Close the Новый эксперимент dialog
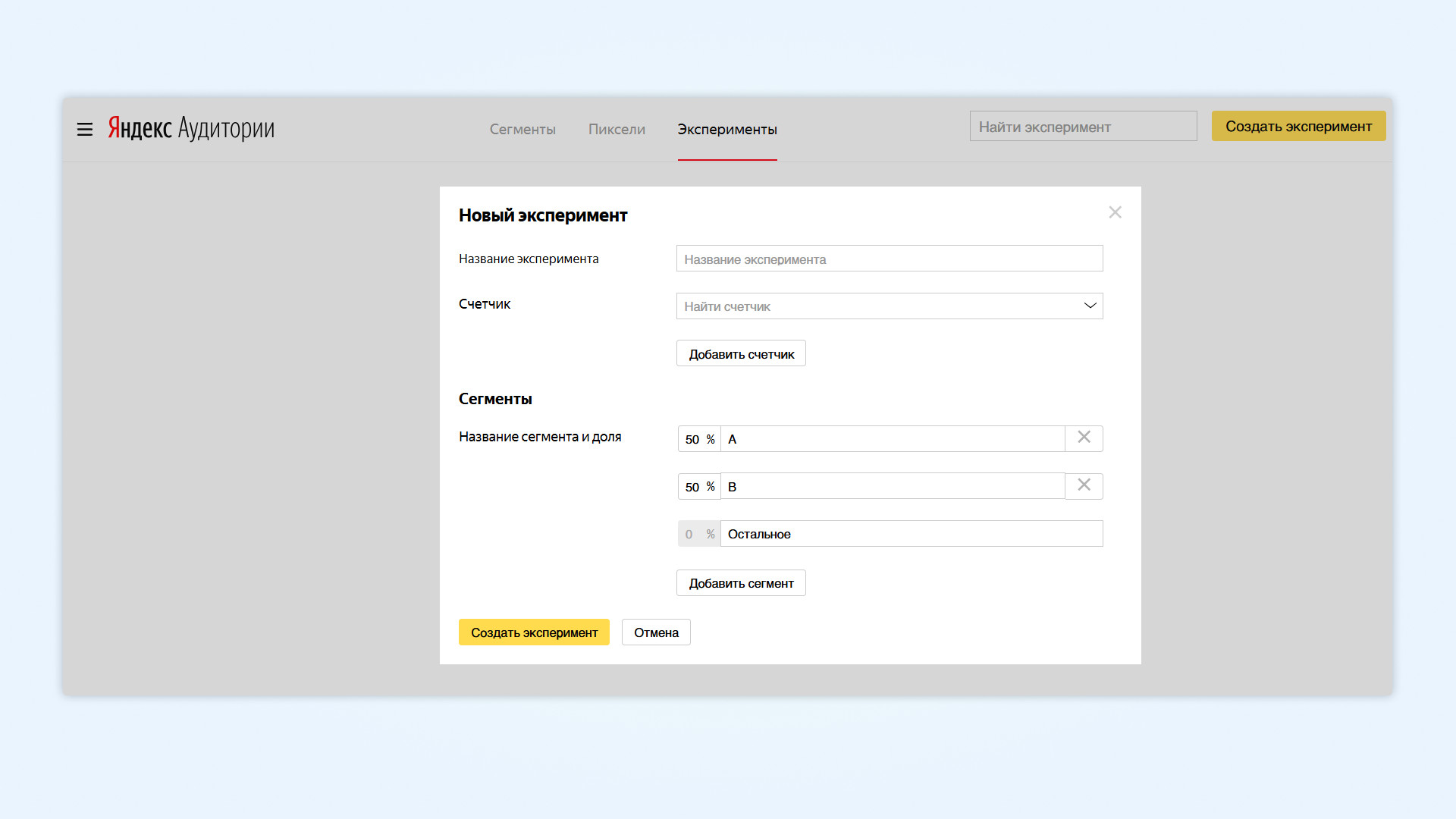Screen dimensions: 1456x819 [x=1115, y=212]
